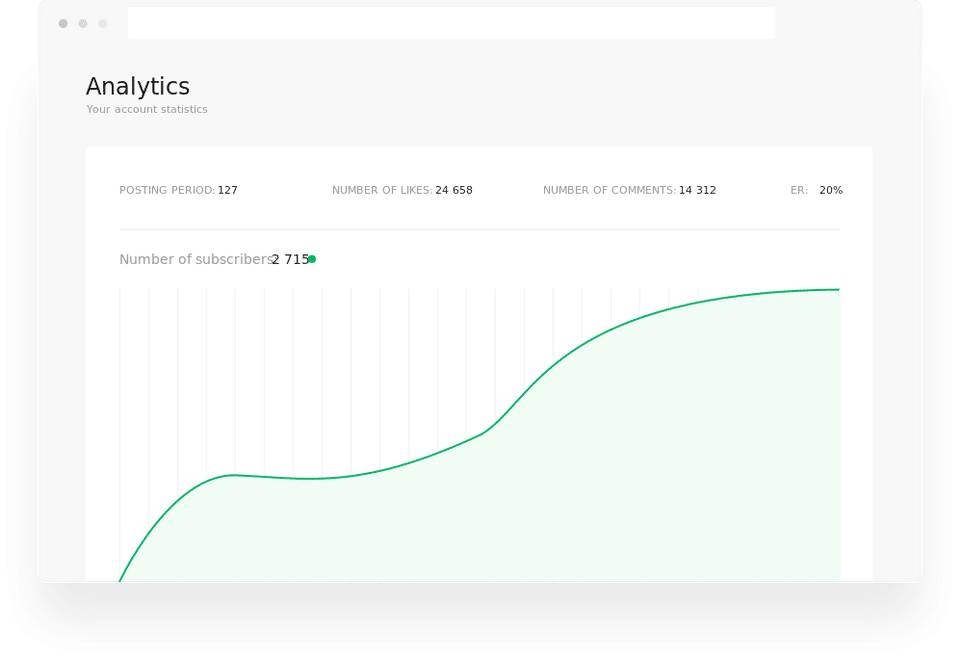Click the NUMBER OF COMMENTS label

coord(609,190)
